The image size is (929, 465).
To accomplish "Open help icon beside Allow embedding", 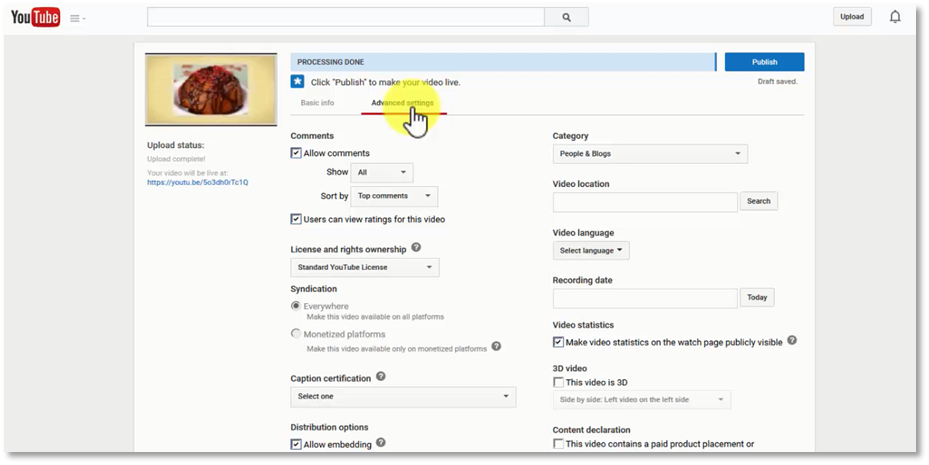I will [x=381, y=442].
